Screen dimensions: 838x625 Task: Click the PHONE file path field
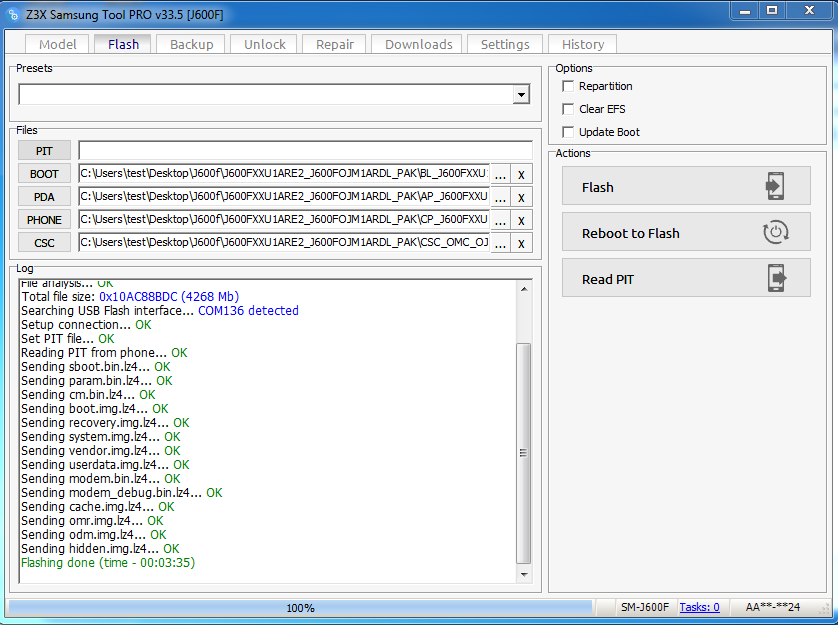click(284, 220)
